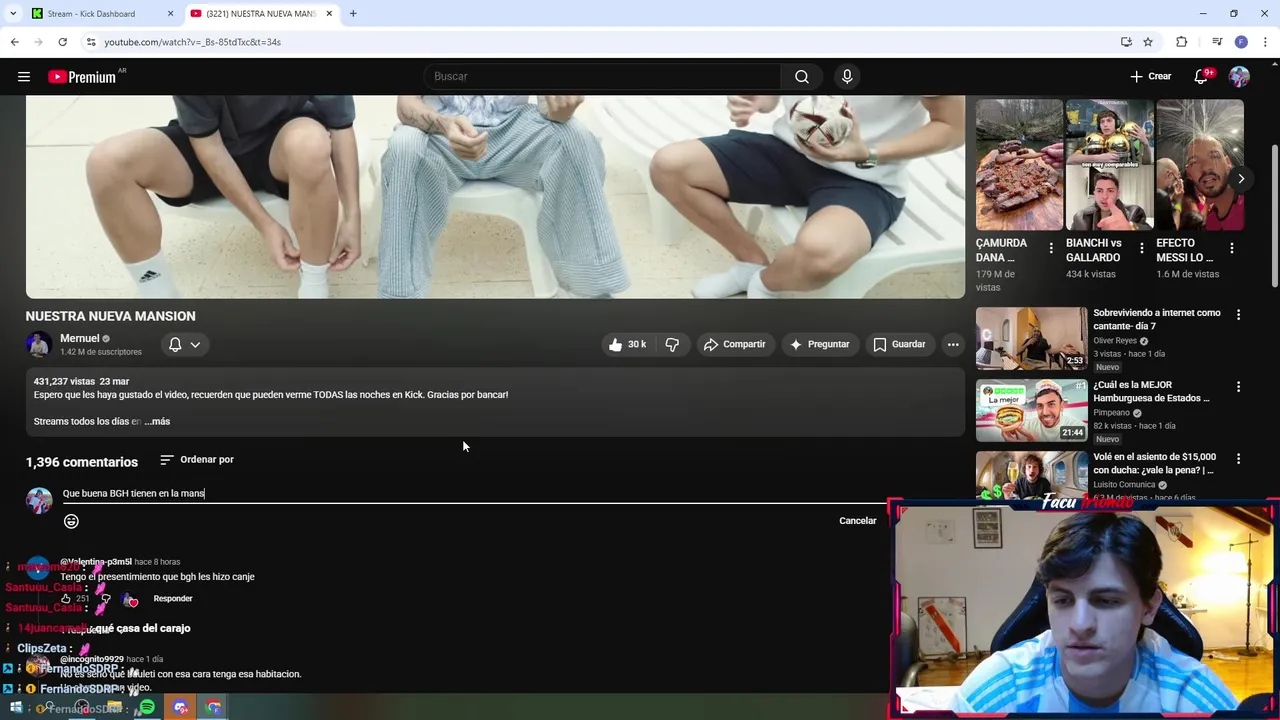Focus the Buscar search field
Screen dimensions: 1280x720
point(604,76)
